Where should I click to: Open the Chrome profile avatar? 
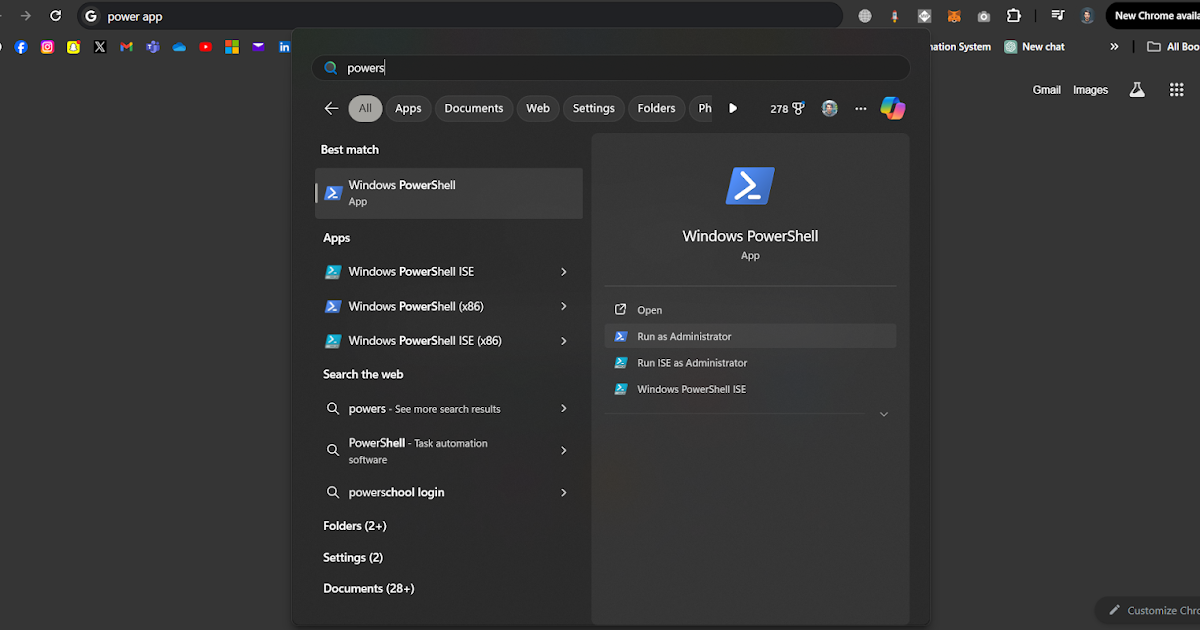point(1087,16)
